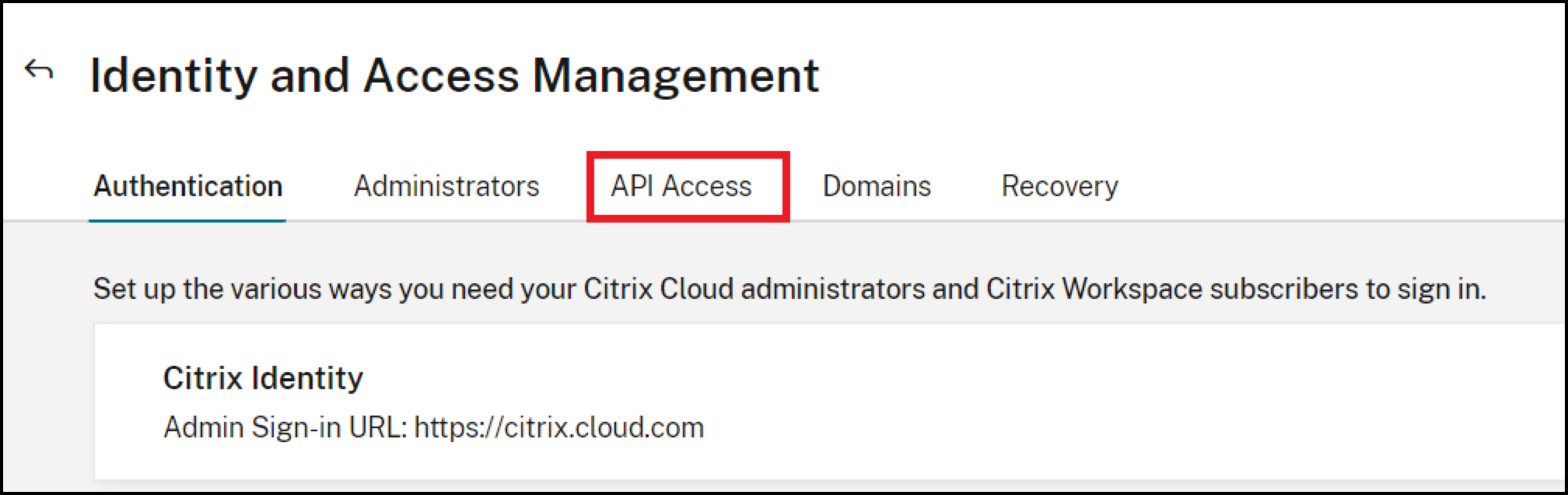Open the Recovery tab

[1059, 185]
